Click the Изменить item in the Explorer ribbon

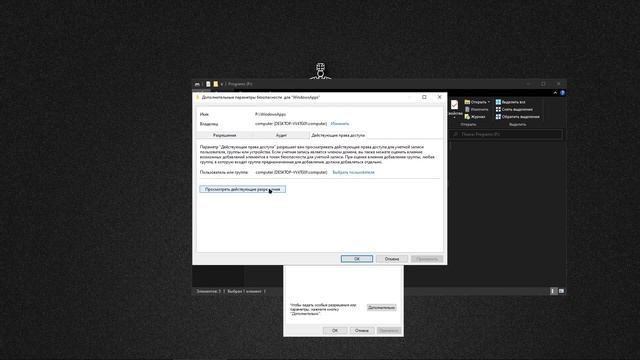[476, 109]
